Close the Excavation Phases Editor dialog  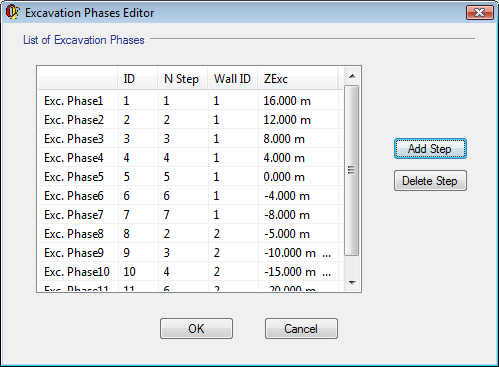pyautogui.click(x=479, y=13)
